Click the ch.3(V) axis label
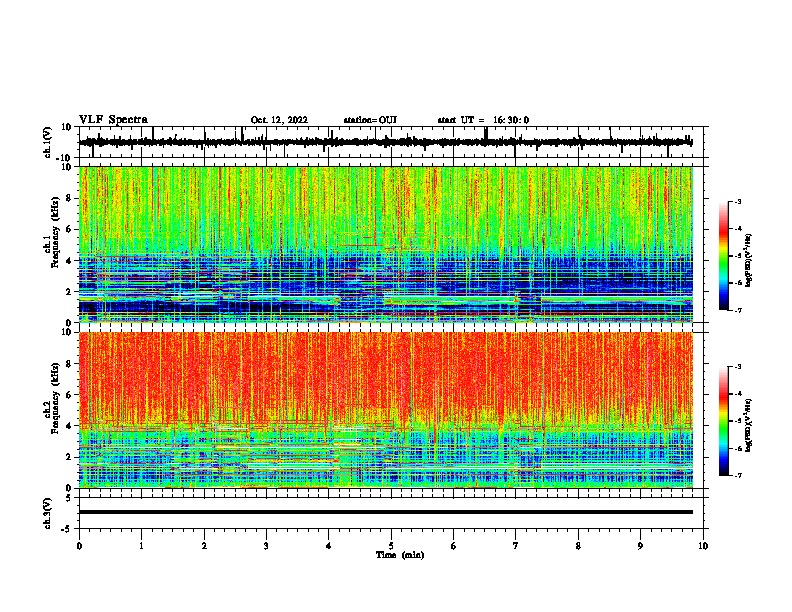792x612 pixels. coord(48,513)
